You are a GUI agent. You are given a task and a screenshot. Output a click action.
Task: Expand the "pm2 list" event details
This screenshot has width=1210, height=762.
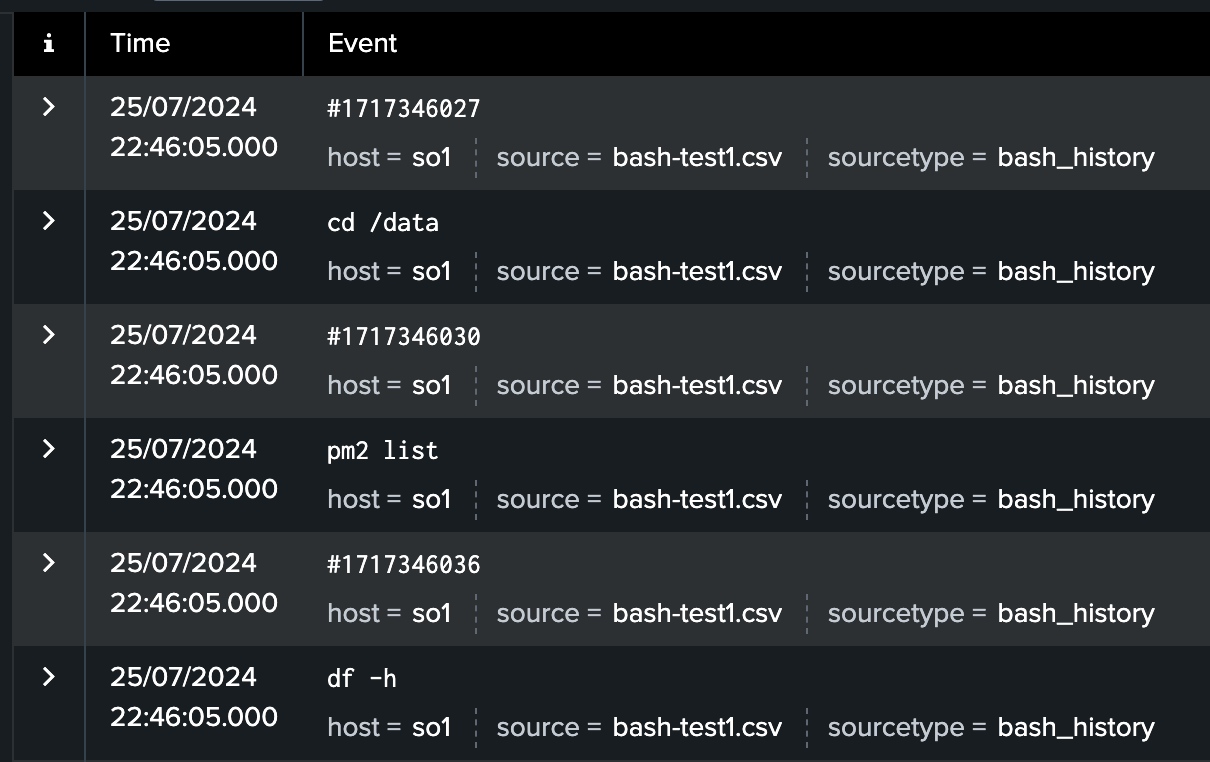pos(48,448)
